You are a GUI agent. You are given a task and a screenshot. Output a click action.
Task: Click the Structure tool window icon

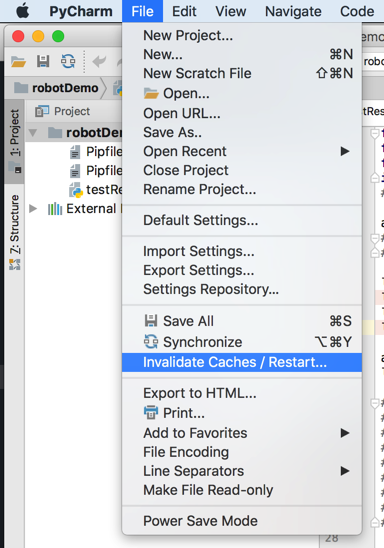(x=14, y=265)
